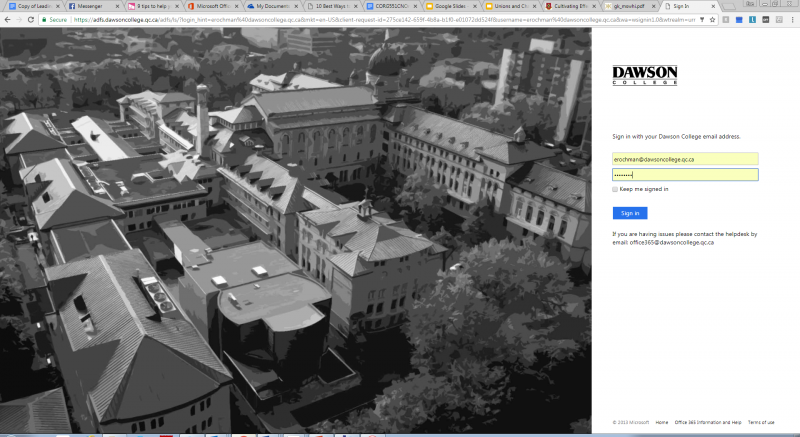Switch to the 'Unions and Ch' tab
The width and height of the screenshot is (800, 437).
(511, 6)
